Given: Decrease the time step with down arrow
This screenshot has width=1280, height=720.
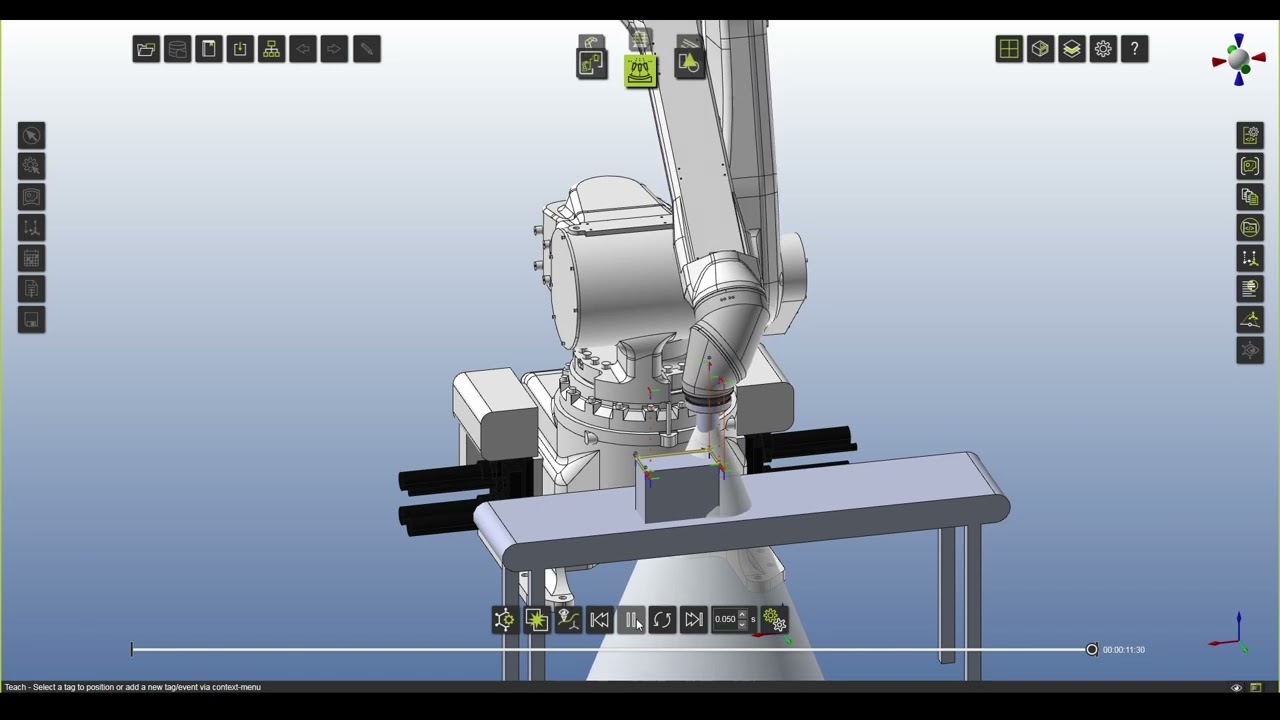Looking at the screenshot, I should tap(742, 625).
